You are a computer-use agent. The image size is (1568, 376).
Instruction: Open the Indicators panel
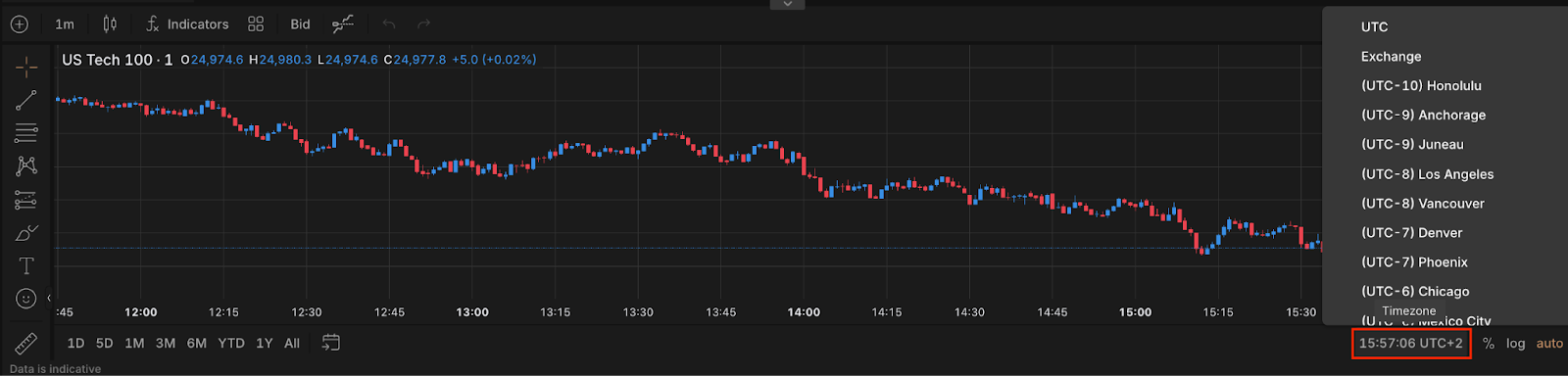[x=186, y=23]
